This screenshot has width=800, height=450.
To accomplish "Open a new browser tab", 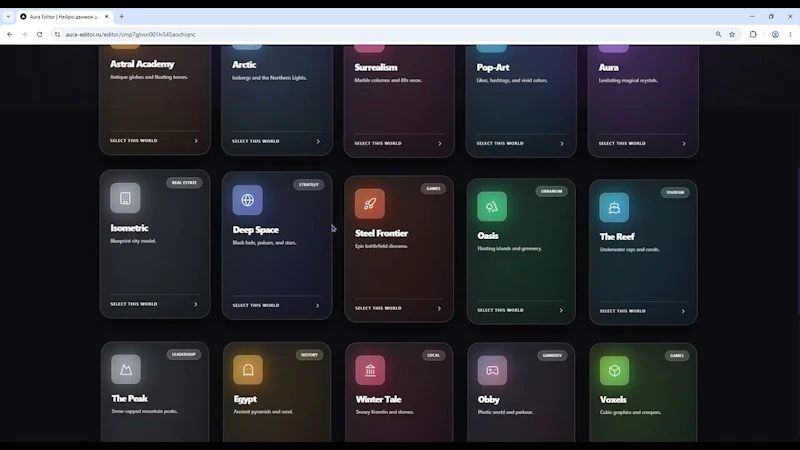I will [121, 16].
